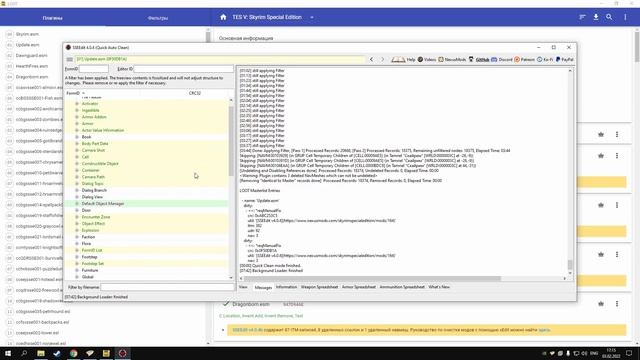Open the NexusMods toolbar link

coord(452,60)
